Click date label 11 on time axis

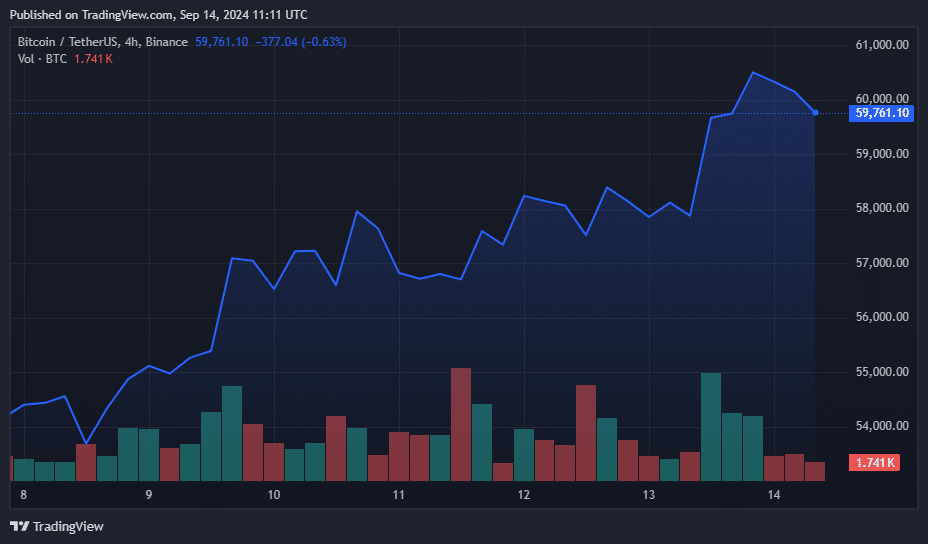(398, 495)
